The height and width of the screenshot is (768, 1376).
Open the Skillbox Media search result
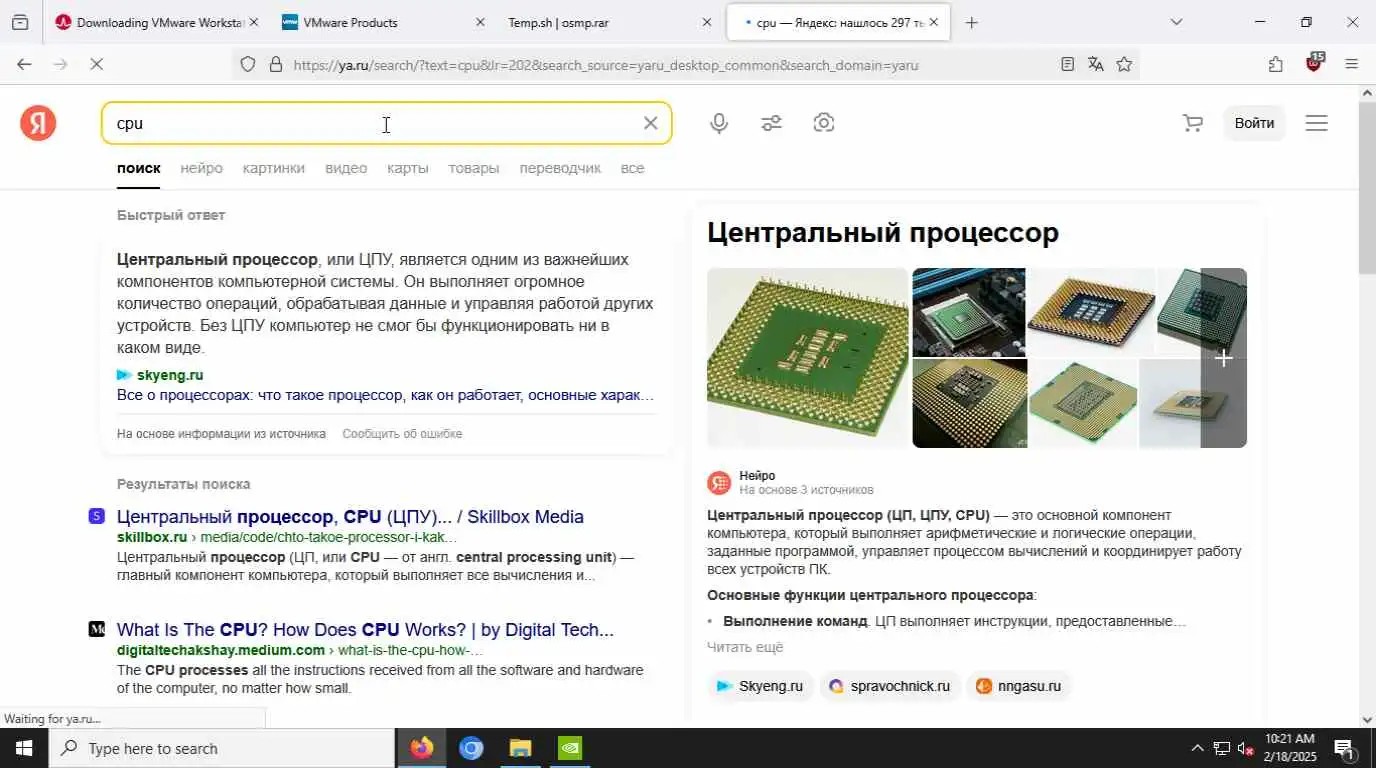click(x=350, y=517)
